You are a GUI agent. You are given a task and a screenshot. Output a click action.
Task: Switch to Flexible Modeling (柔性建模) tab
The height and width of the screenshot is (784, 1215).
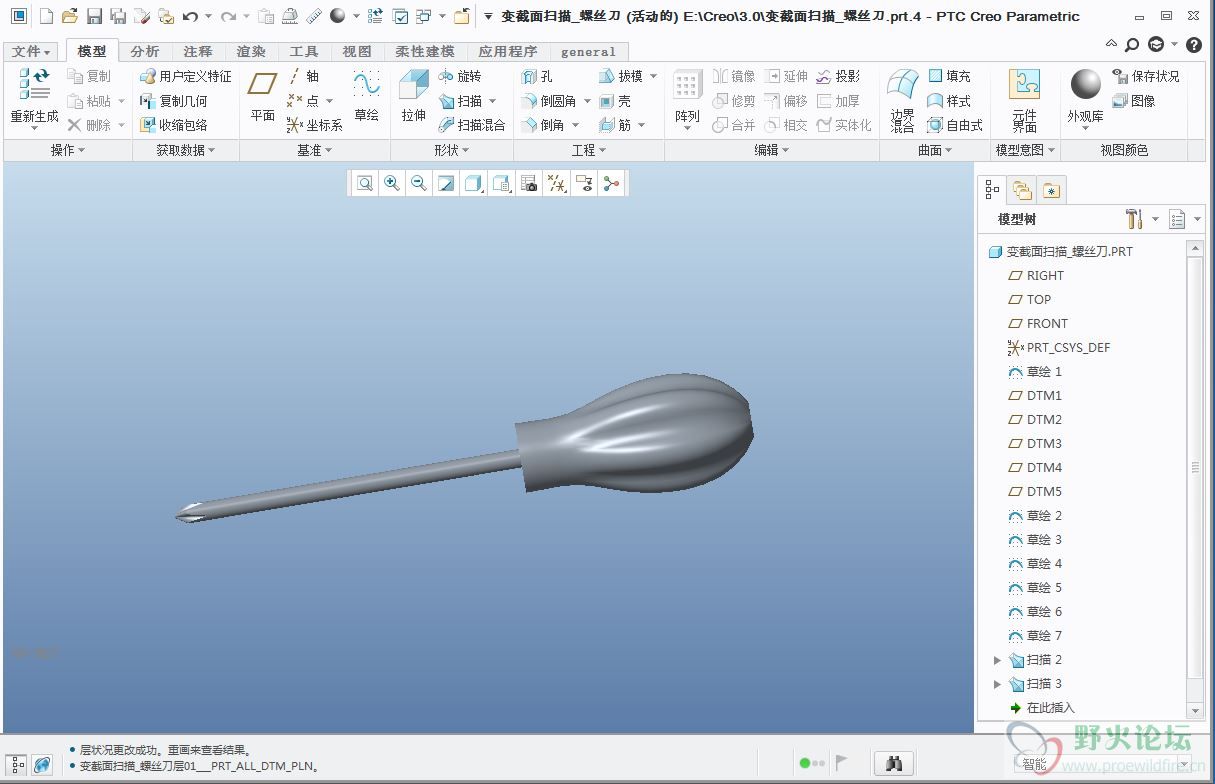click(x=425, y=51)
